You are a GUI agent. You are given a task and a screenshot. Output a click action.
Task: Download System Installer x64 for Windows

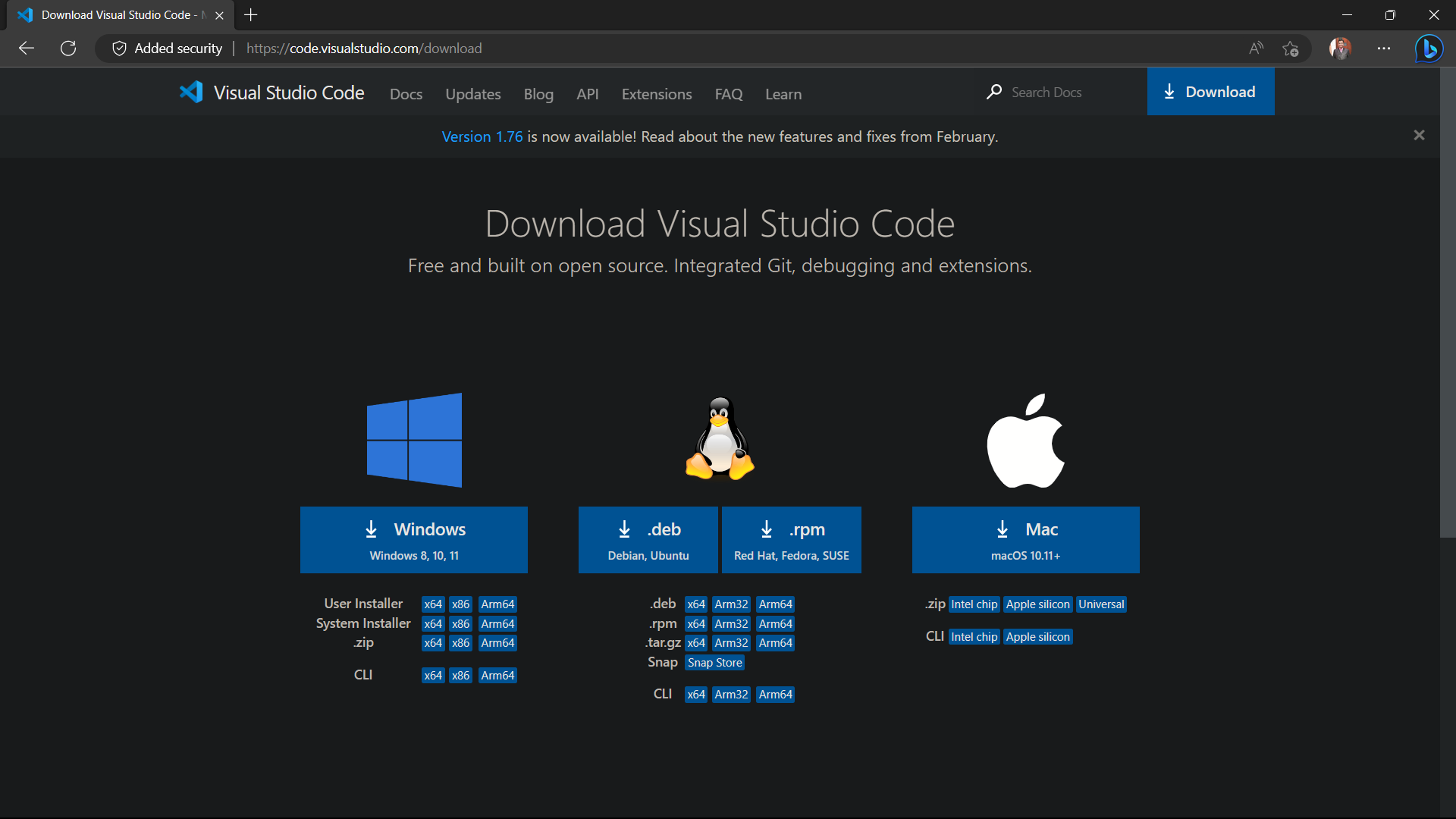coord(433,624)
